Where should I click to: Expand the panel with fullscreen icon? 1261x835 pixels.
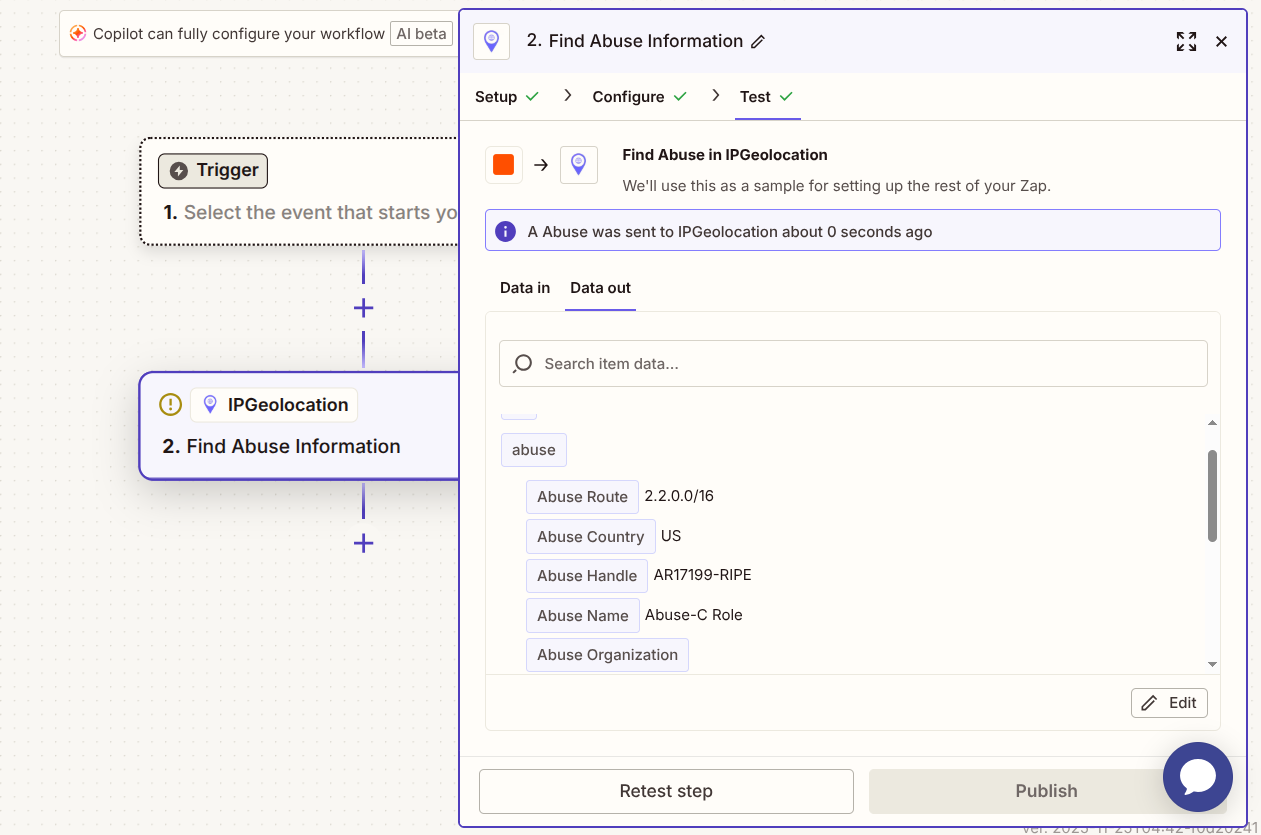(x=1186, y=41)
